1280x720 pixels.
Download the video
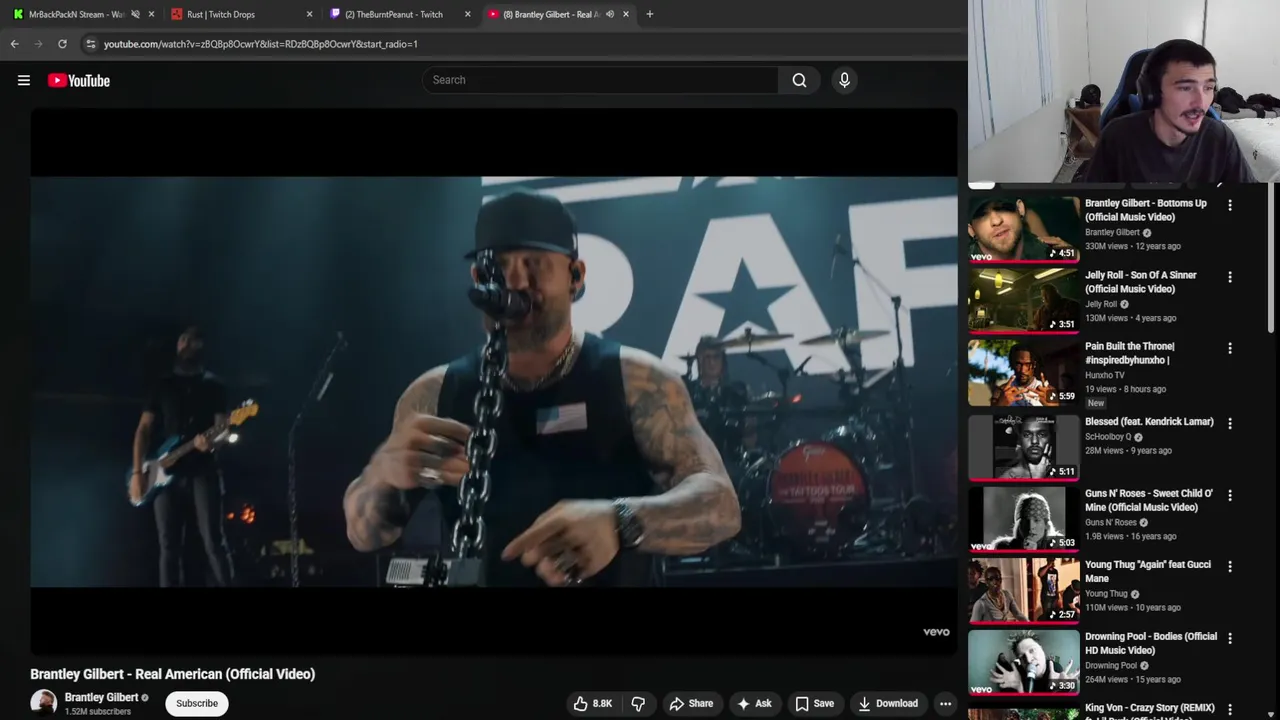888,703
